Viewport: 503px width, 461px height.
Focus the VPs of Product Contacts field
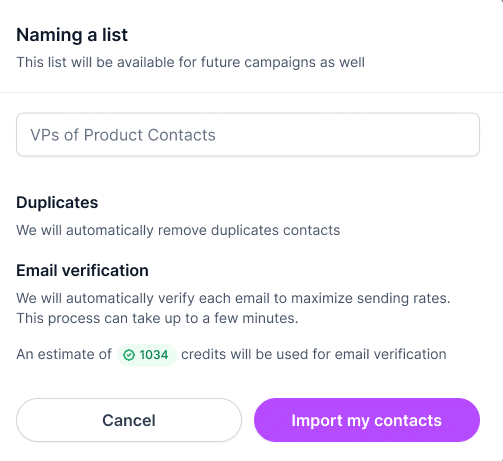click(x=248, y=135)
